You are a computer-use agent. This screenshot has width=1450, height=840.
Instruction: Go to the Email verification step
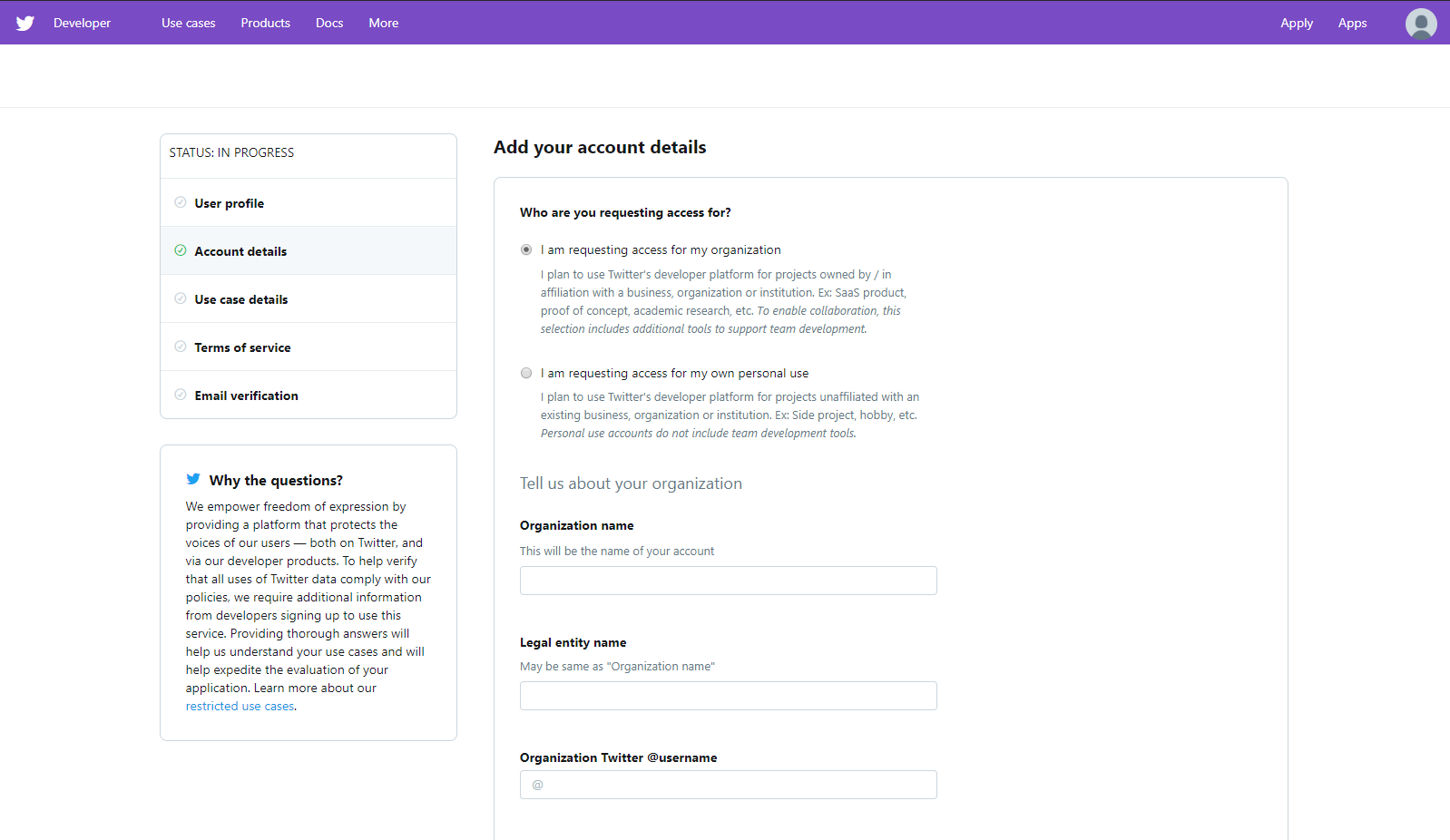pyautogui.click(x=309, y=396)
